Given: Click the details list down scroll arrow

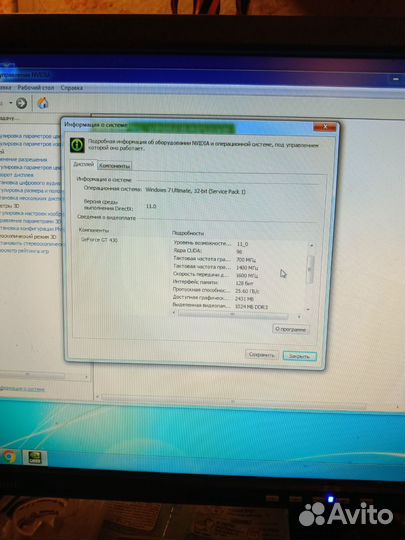Looking at the screenshot, I should 308,309.
